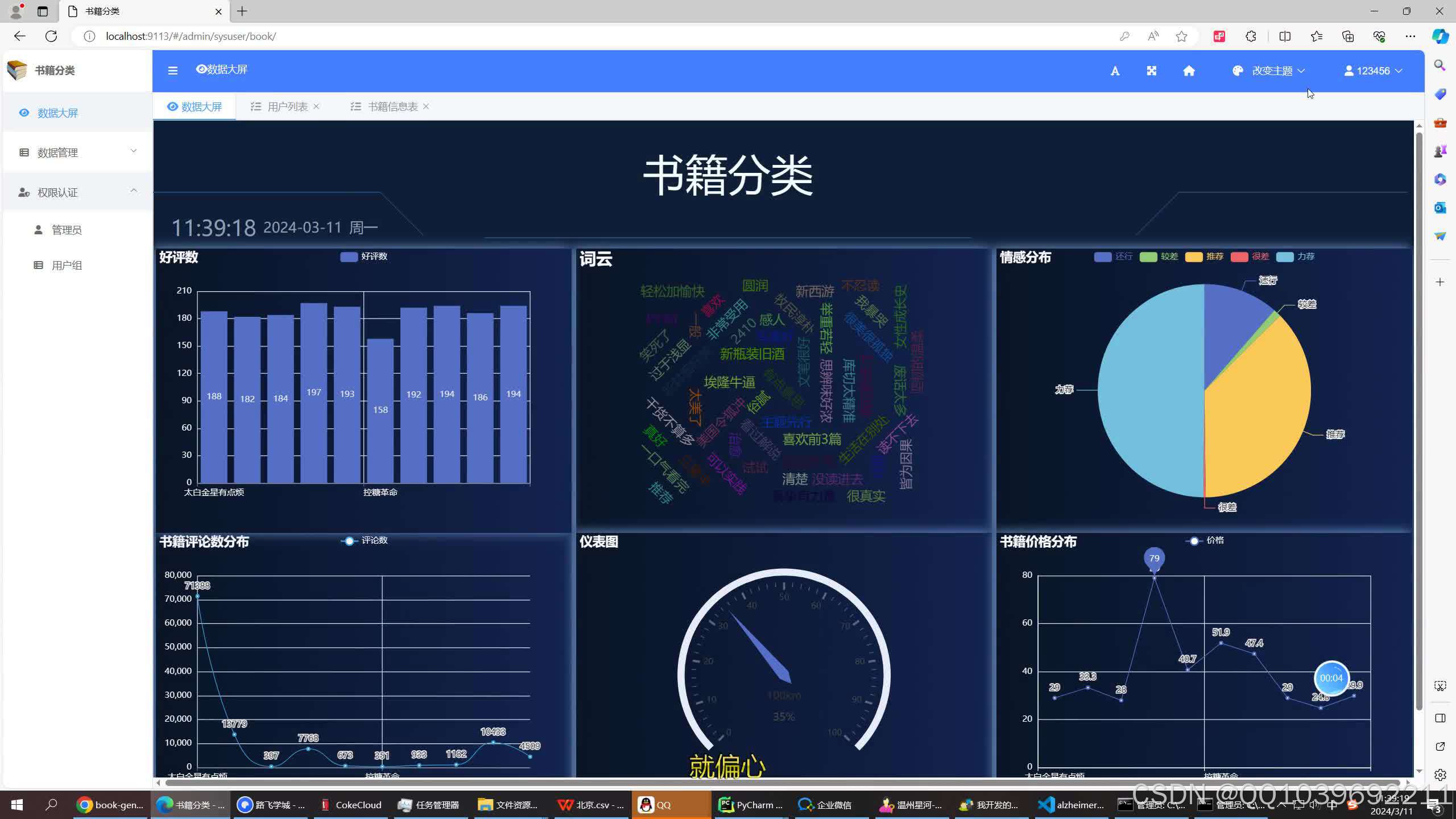Click the 71388 data point

coord(197,596)
